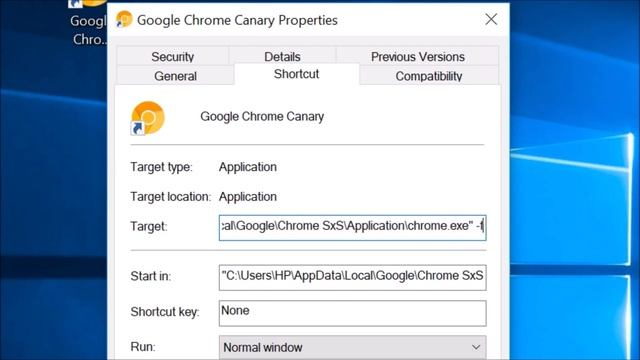The width and height of the screenshot is (640, 360).
Task: Click the Shortcut key label
Action: pyautogui.click(x=165, y=312)
